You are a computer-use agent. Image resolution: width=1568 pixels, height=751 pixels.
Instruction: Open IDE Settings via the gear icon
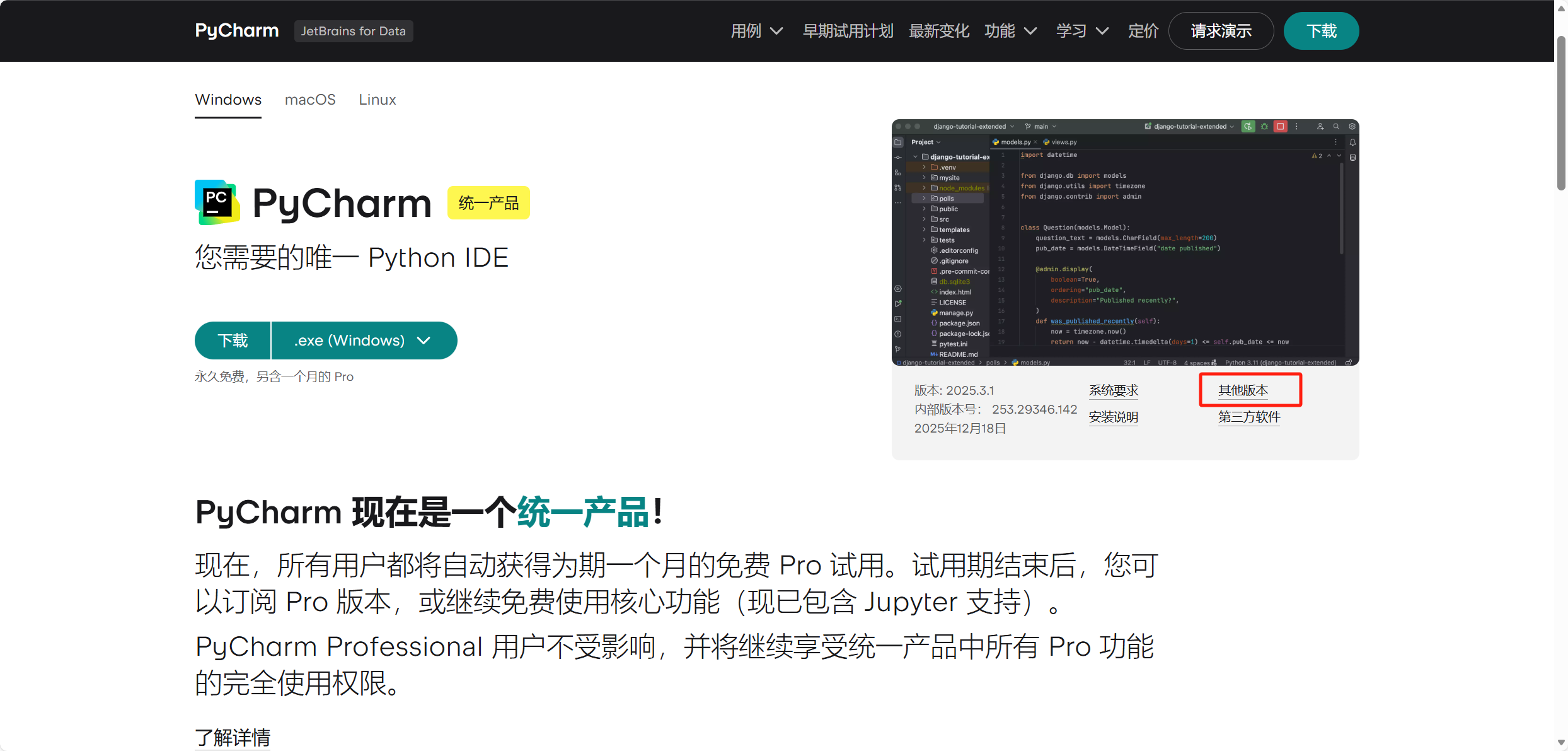tap(1352, 127)
